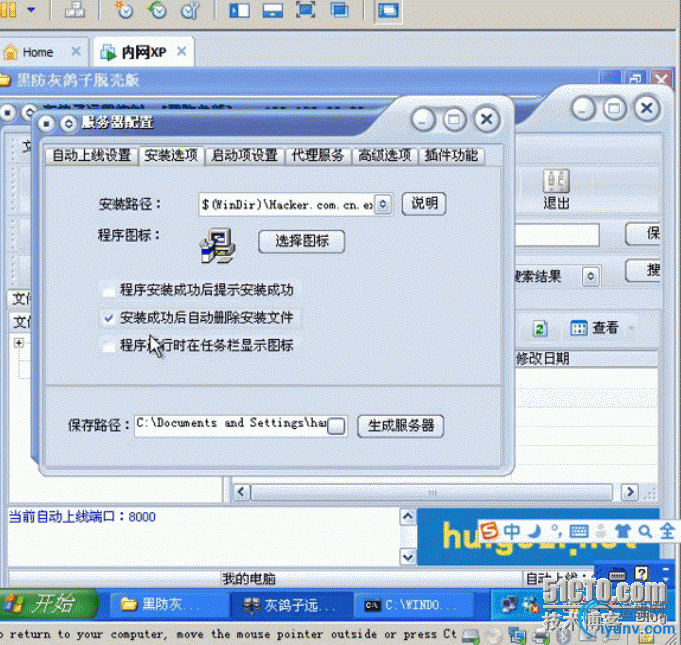Viewport: 681px width, 645px height.
Task: Open the 插件功能 tab
Action: point(451,155)
